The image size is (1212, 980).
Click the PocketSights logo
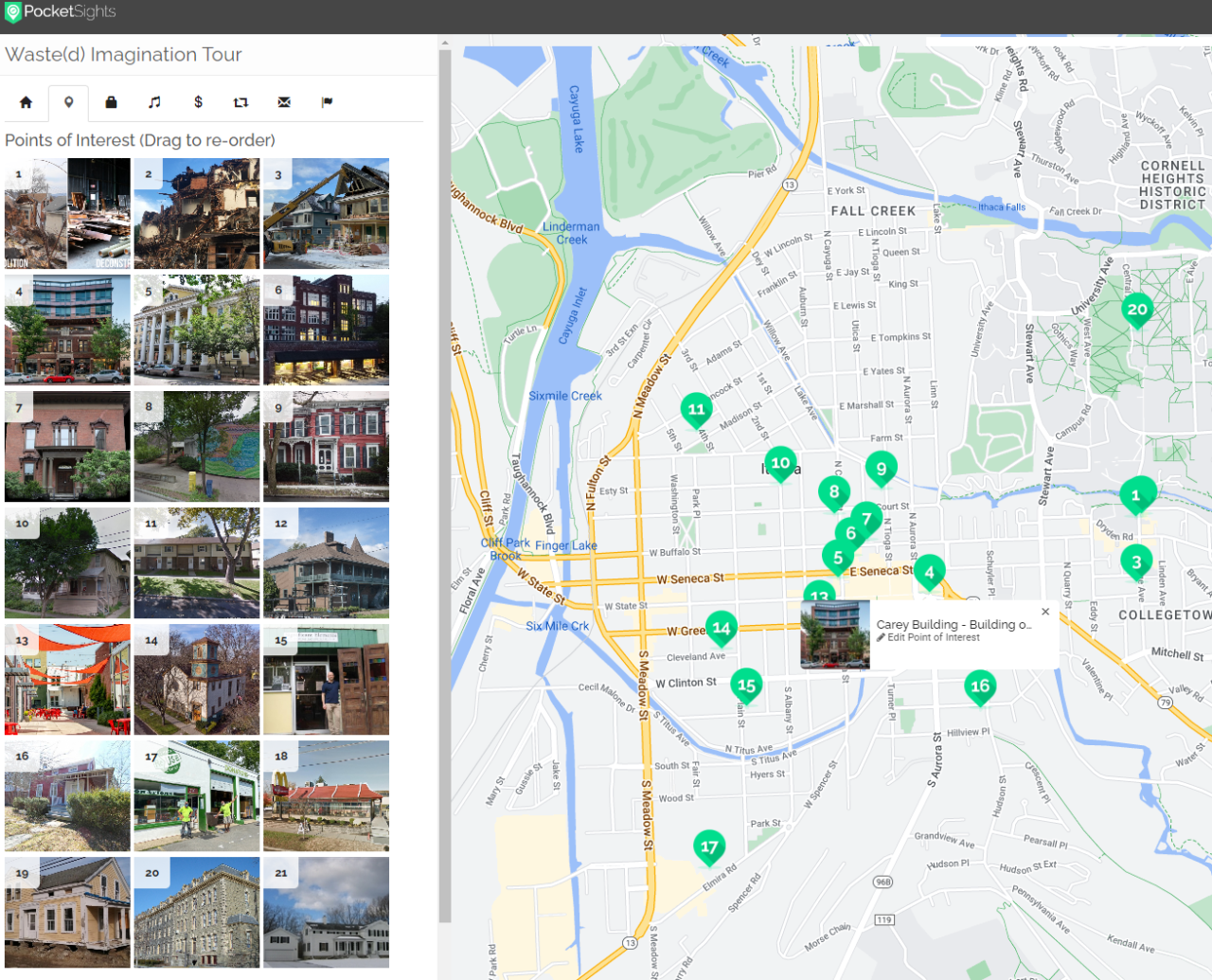click(x=61, y=11)
